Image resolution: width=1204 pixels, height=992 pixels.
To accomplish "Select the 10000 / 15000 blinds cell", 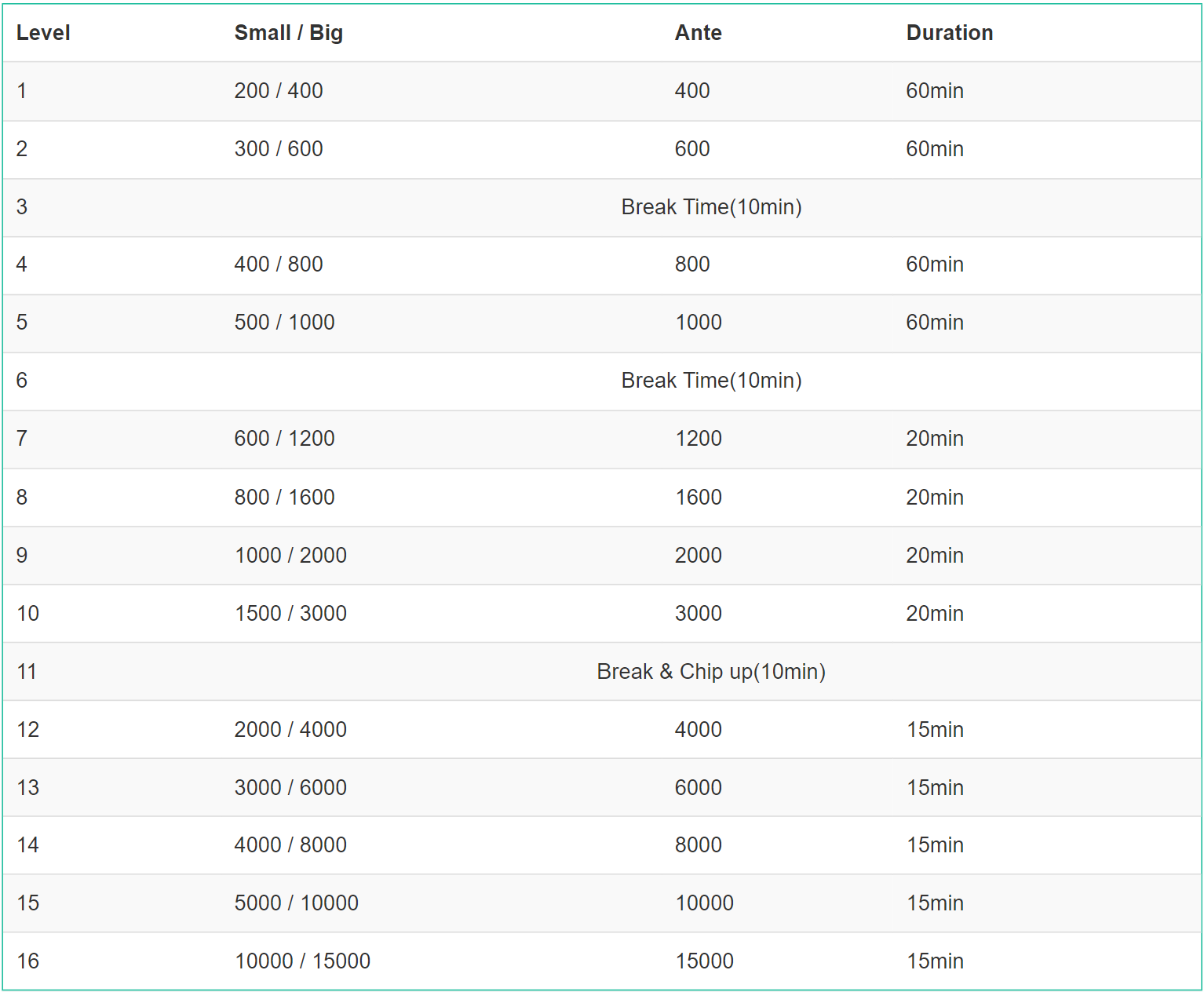I will (x=303, y=961).
